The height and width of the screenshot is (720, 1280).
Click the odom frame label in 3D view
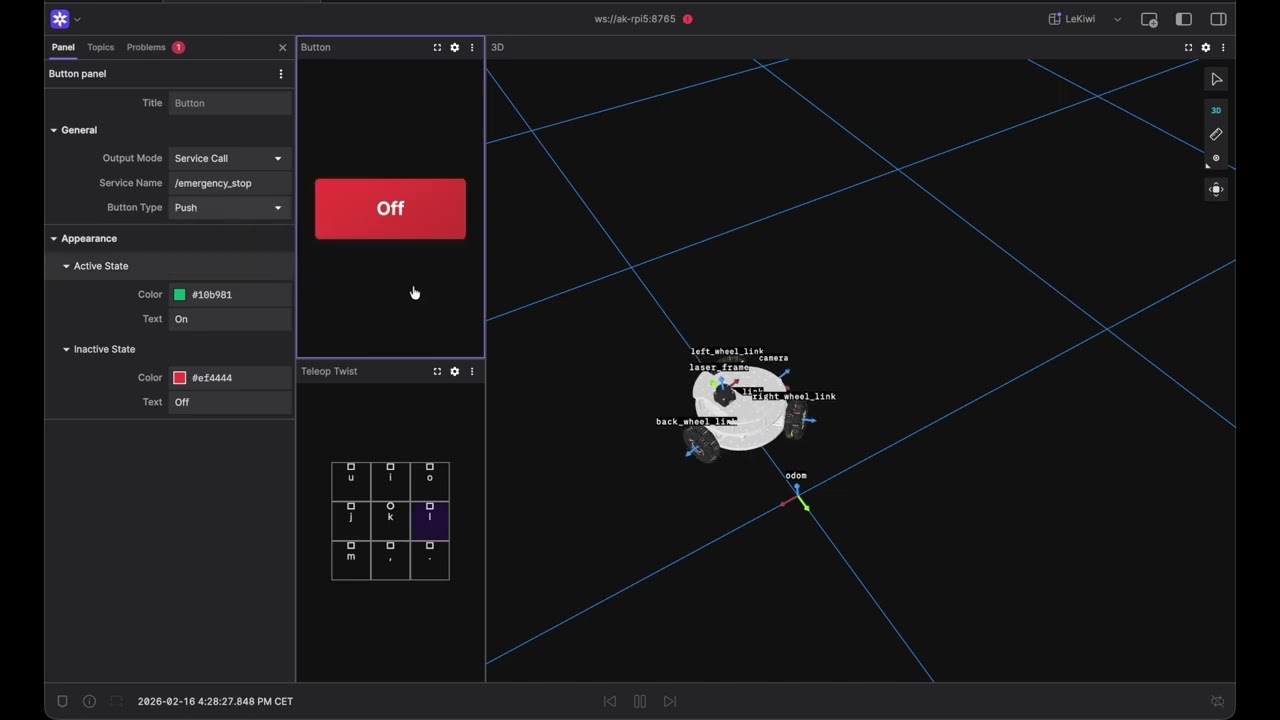pyautogui.click(x=796, y=476)
